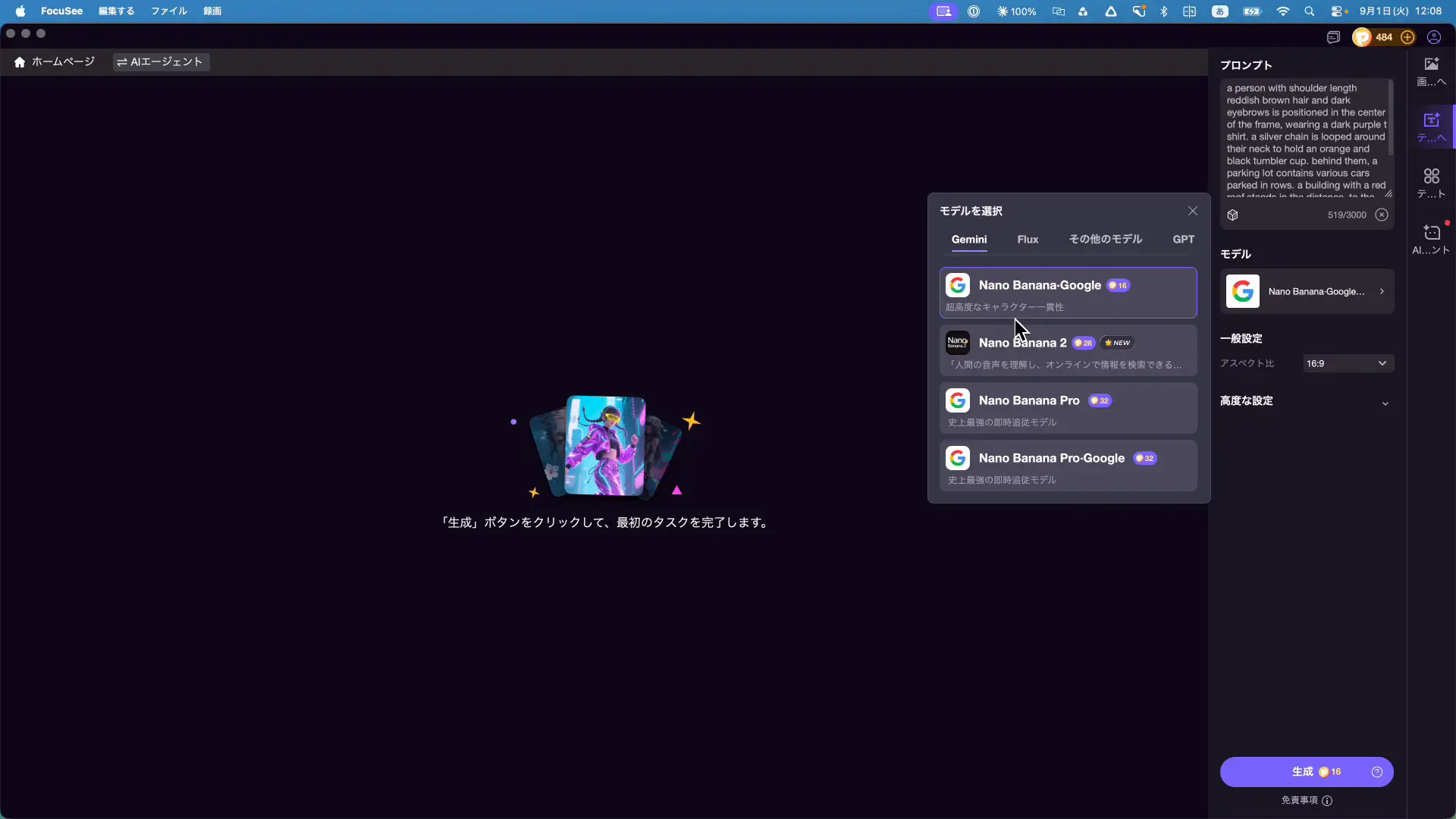The height and width of the screenshot is (819, 1456).
Task: Open macOS Control Center icon
Action: click(x=1338, y=11)
